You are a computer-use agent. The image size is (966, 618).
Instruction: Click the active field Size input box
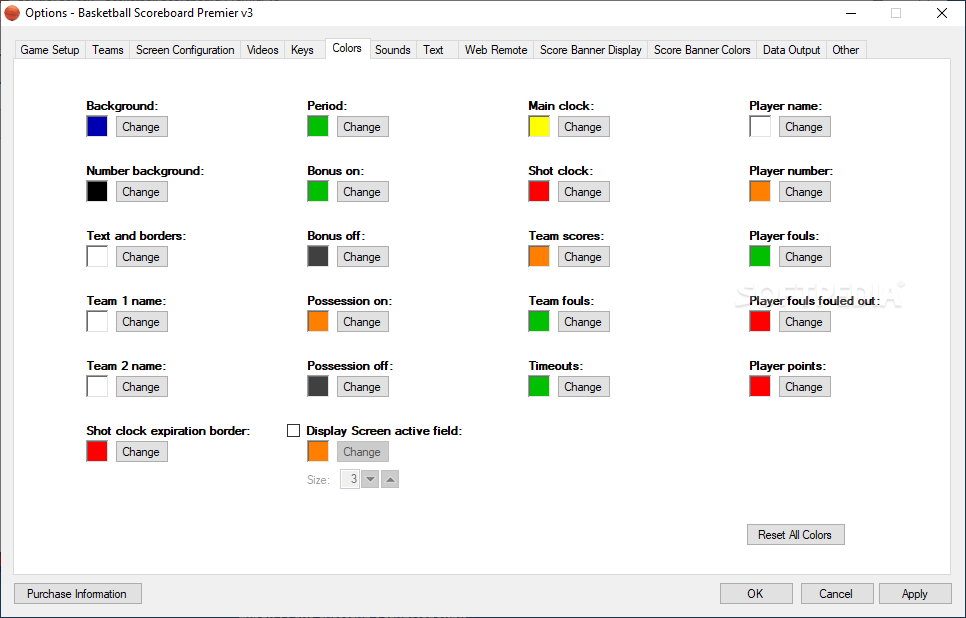[350, 479]
